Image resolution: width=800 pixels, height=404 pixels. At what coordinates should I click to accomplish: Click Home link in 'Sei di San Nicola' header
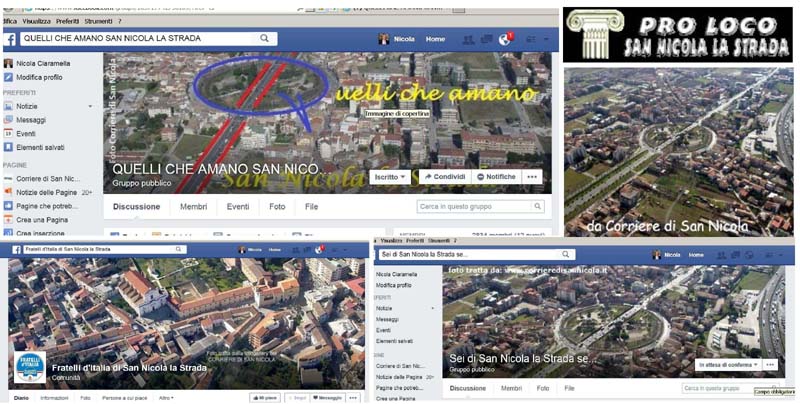pos(696,255)
